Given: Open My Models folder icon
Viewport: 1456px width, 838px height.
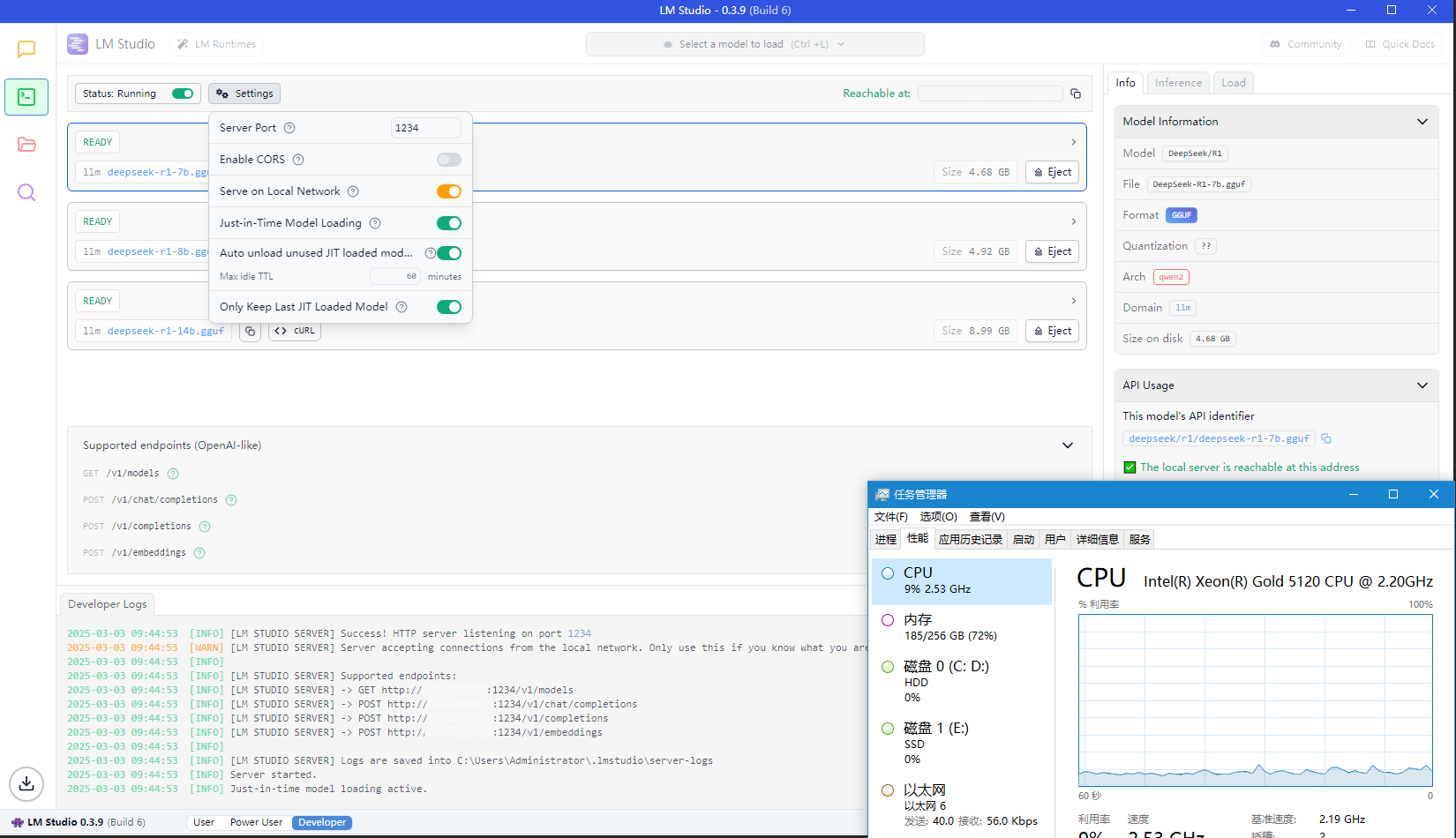Looking at the screenshot, I should pos(26,145).
